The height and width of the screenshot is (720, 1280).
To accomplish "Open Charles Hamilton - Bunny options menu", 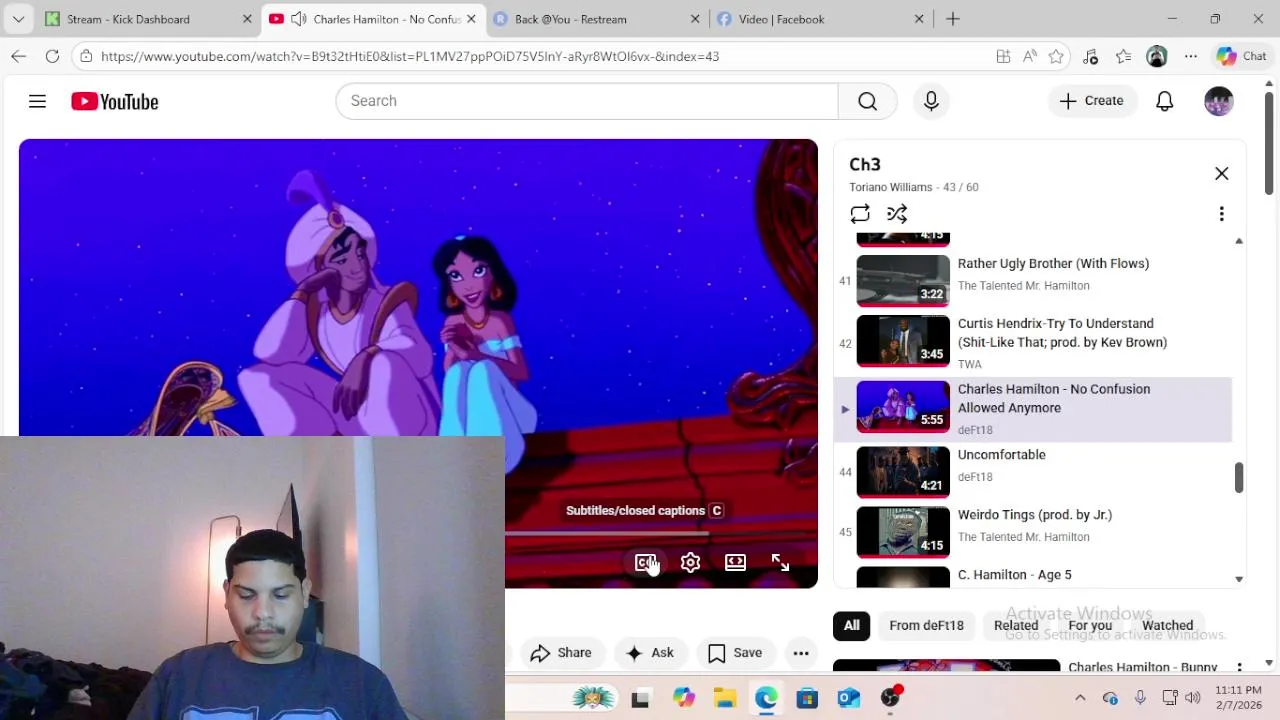I will point(1239,667).
